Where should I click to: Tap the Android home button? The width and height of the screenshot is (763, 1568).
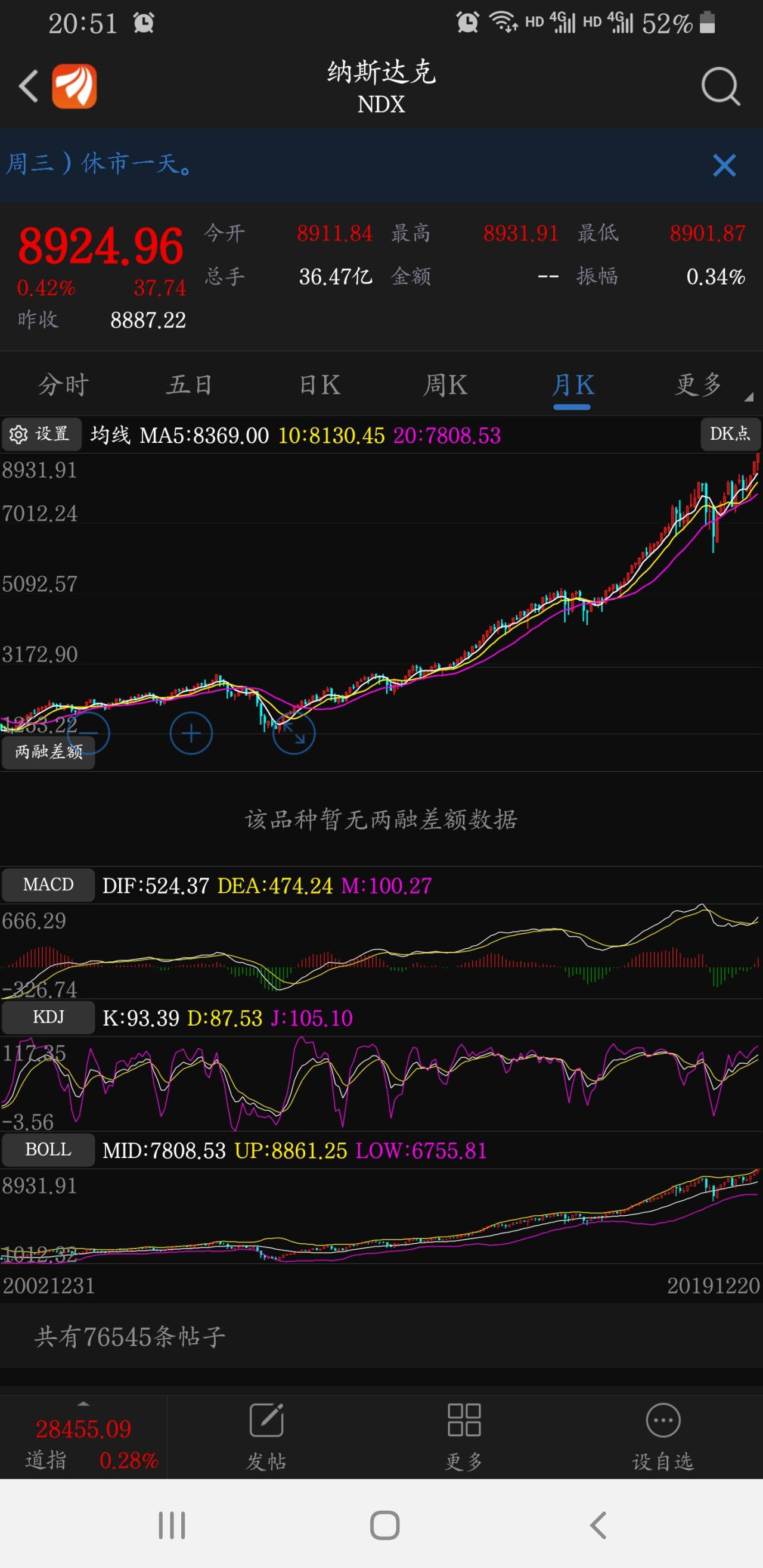click(385, 1526)
